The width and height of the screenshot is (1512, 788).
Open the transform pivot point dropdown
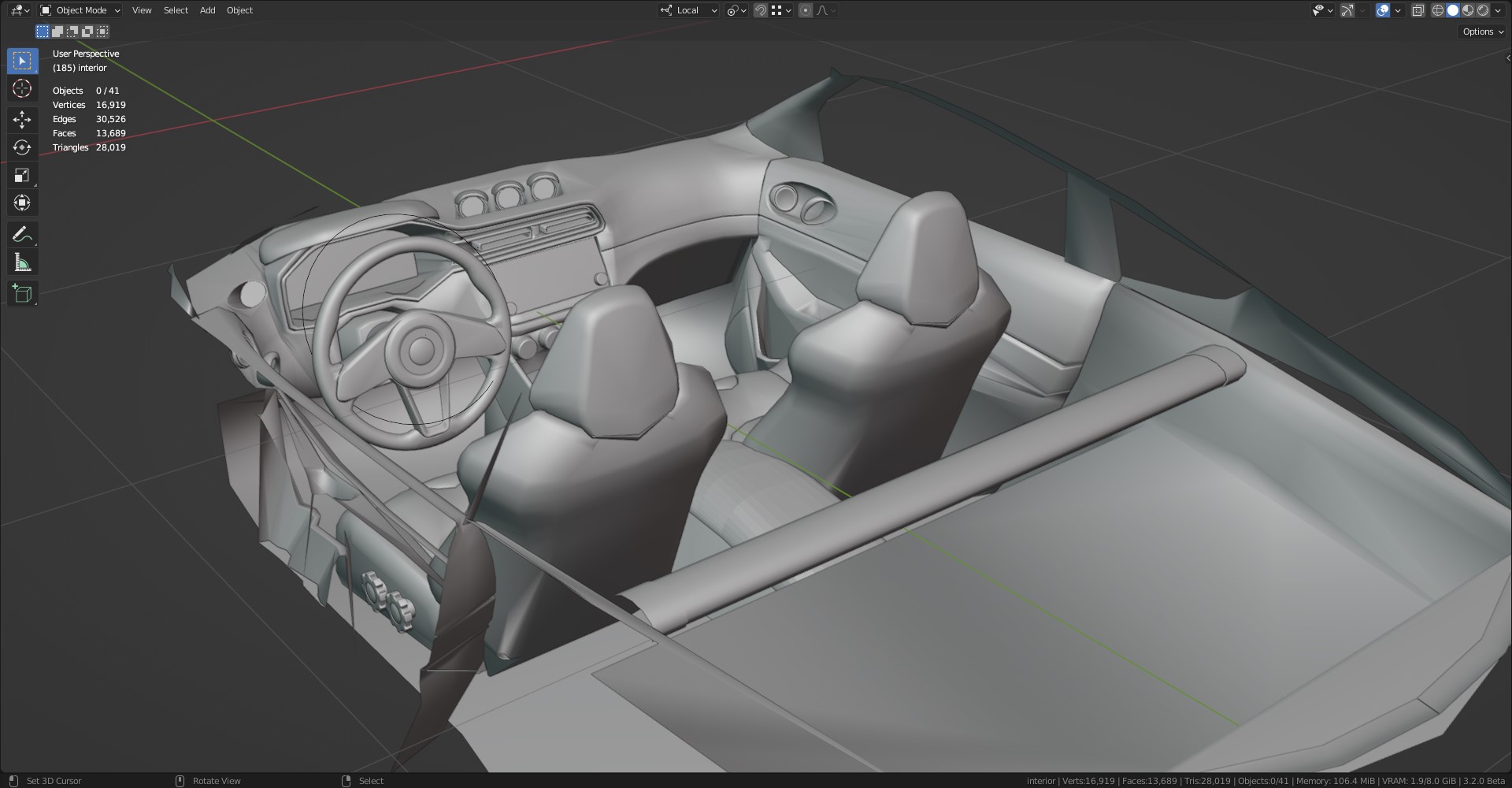[x=736, y=10]
